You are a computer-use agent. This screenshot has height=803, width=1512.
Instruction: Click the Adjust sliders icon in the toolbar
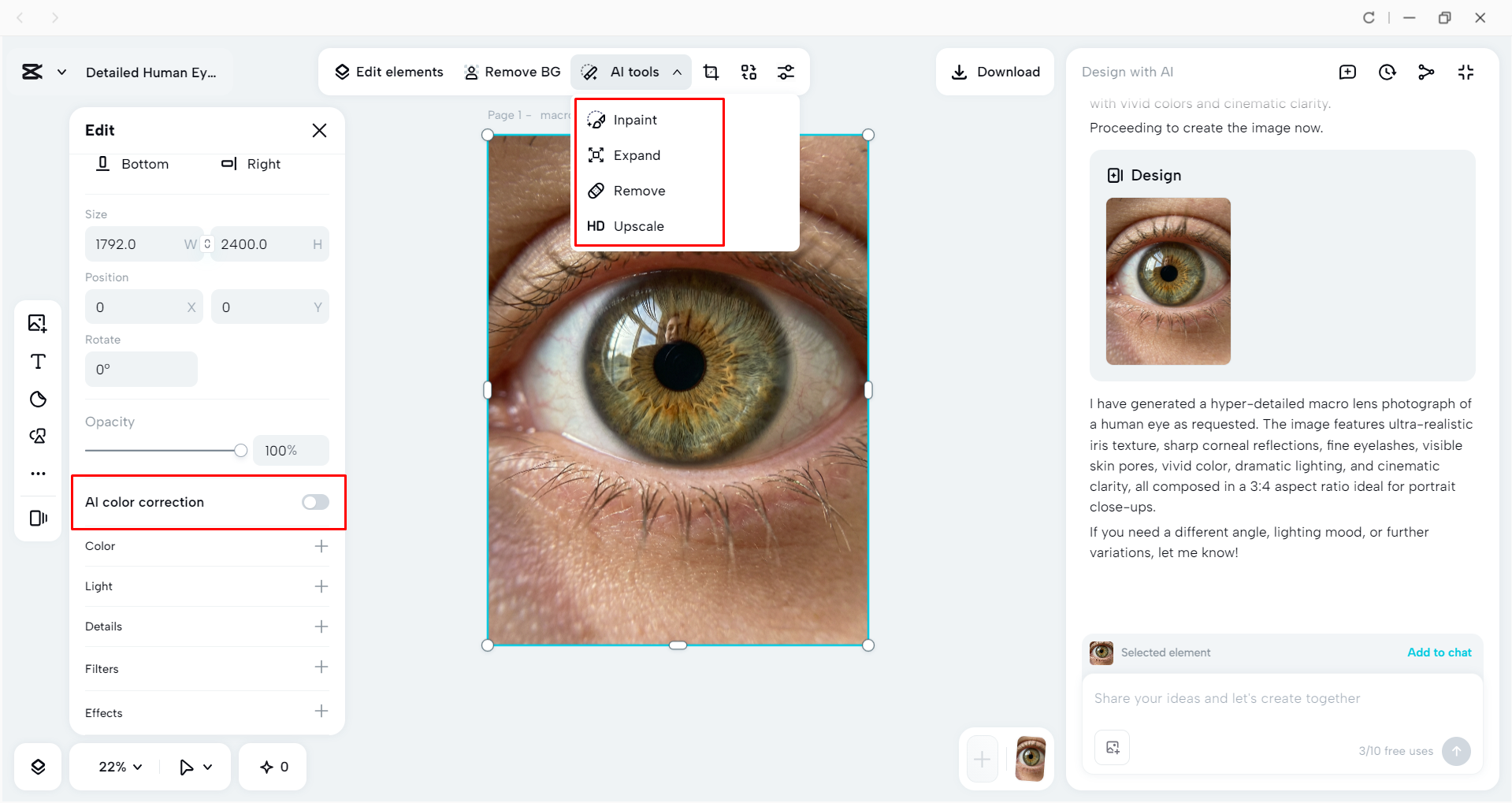coord(786,72)
